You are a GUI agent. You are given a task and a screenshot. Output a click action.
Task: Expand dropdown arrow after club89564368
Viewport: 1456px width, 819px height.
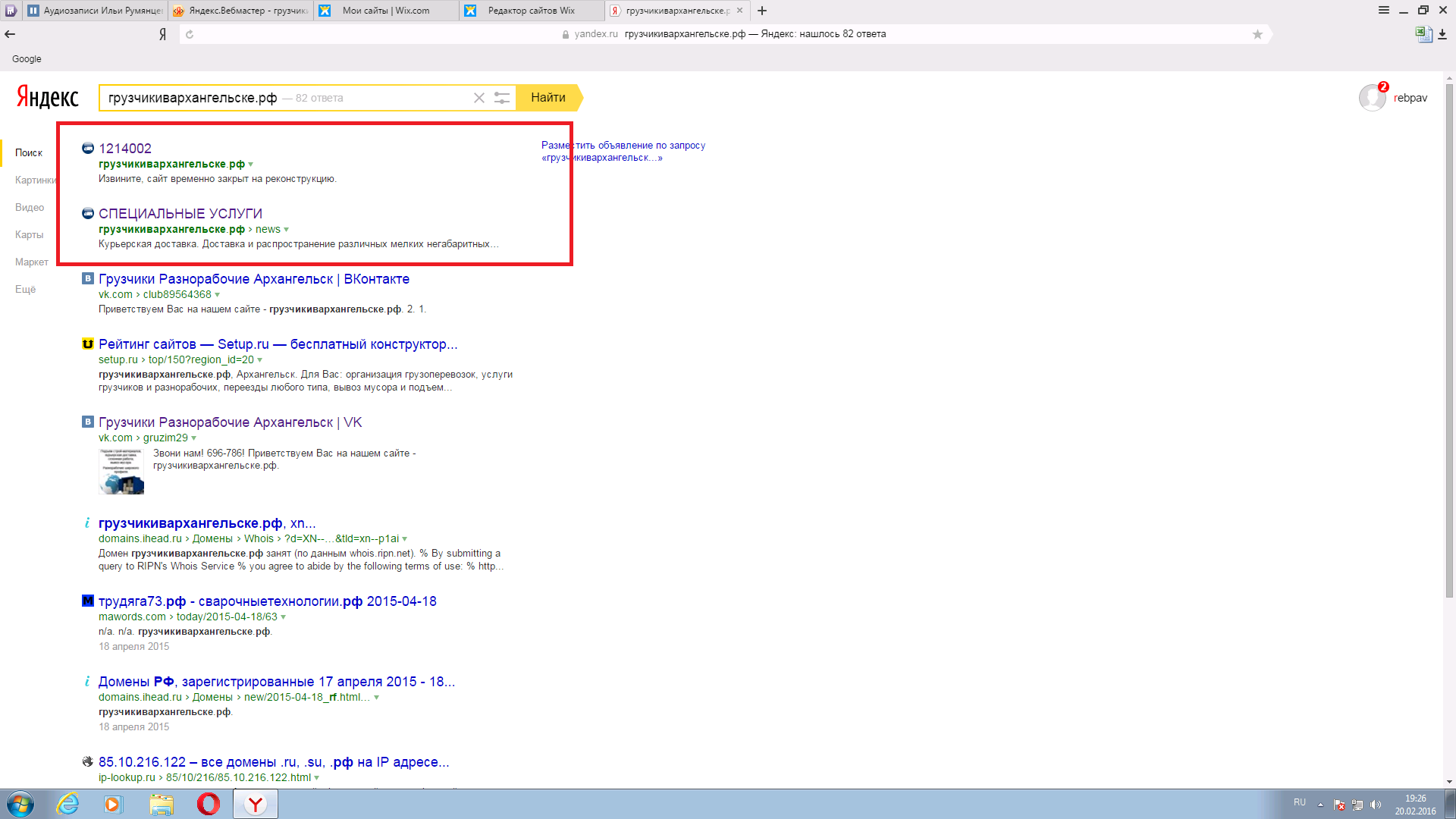[x=218, y=295]
